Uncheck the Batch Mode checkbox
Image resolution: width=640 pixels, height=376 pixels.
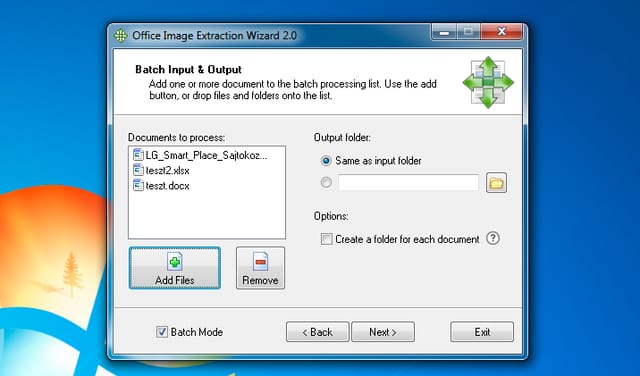point(162,332)
